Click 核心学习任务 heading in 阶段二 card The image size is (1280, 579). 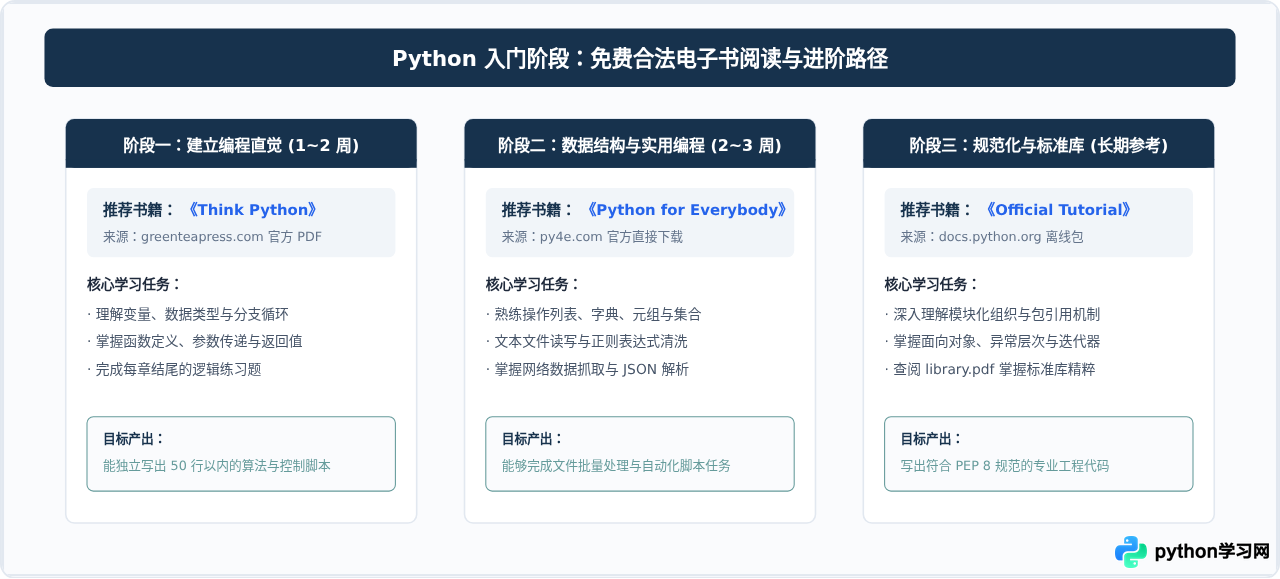(x=534, y=284)
